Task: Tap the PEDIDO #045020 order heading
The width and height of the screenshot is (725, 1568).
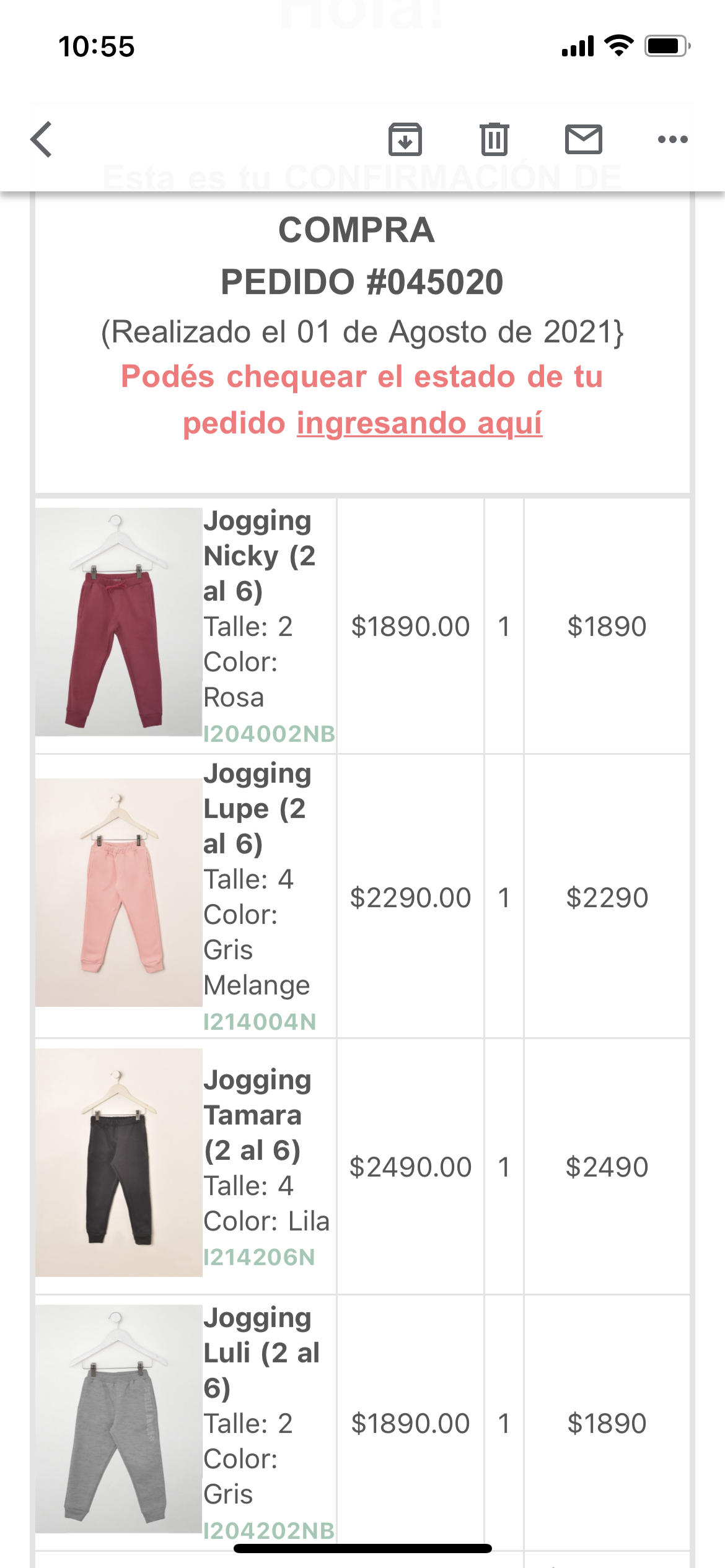Action: coord(362,282)
